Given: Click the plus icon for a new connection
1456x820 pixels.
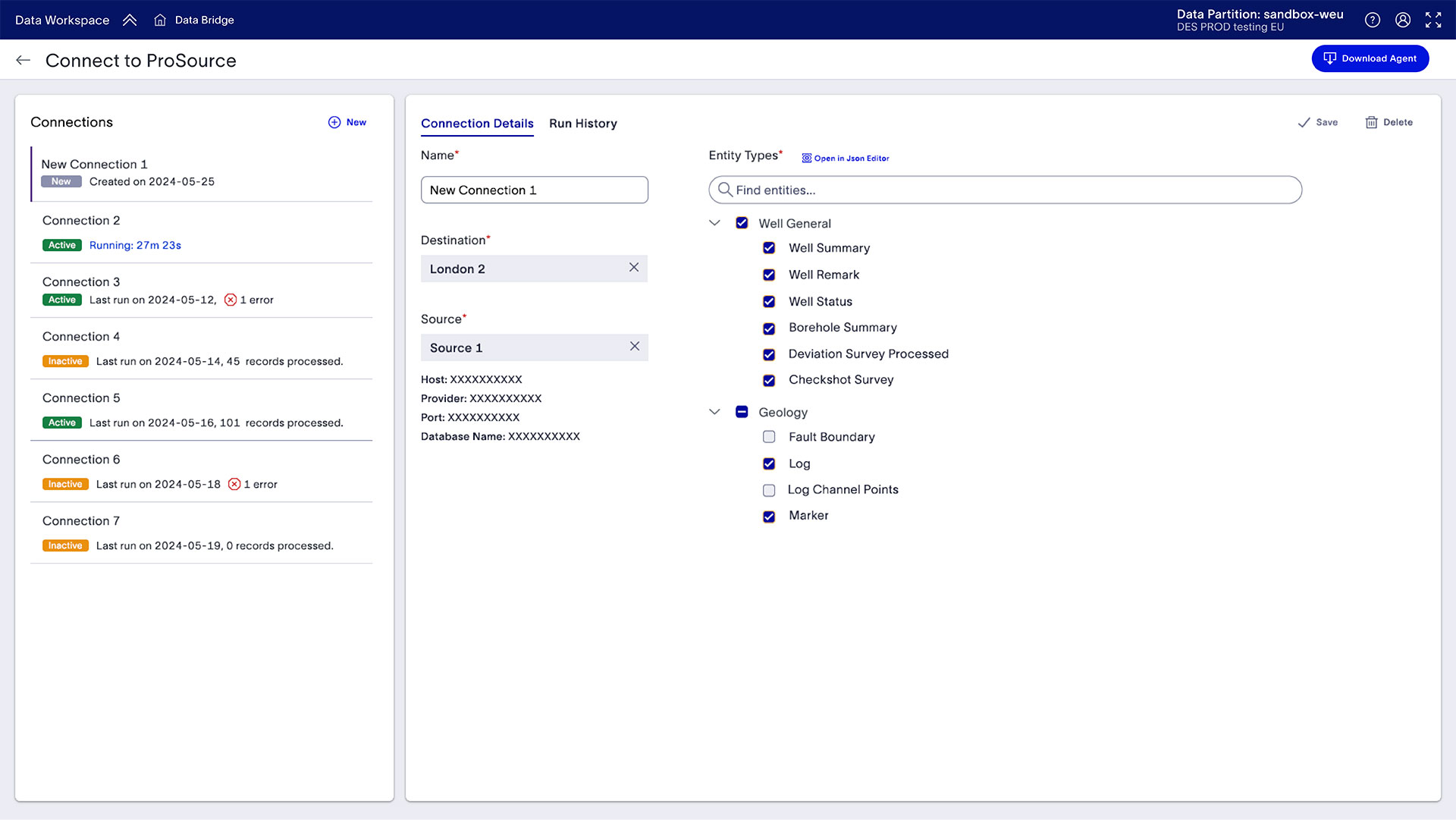Looking at the screenshot, I should 334,122.
